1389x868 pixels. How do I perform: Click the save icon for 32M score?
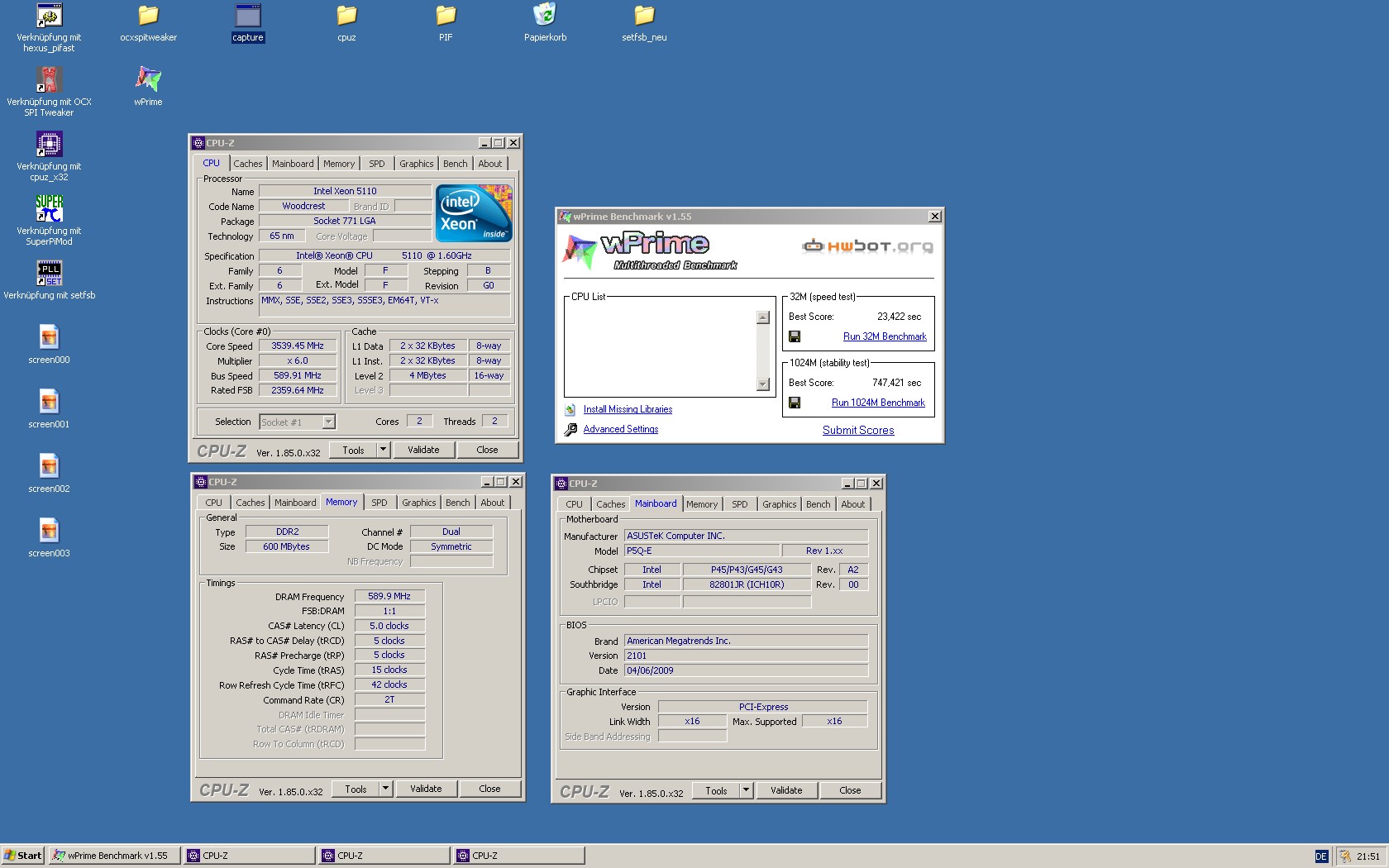pyautogui.click(x=795, y=336)
